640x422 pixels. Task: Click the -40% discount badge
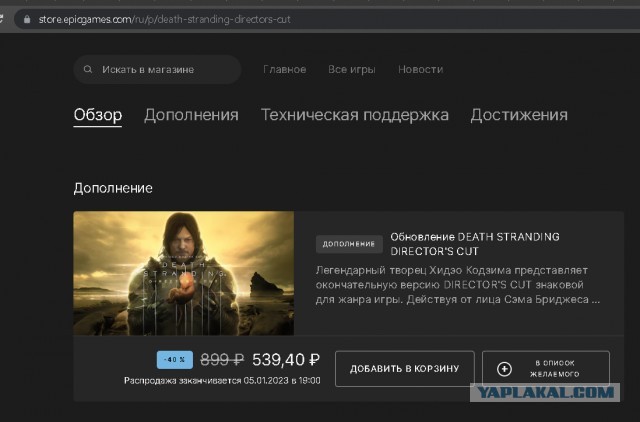tap(175, 360)
